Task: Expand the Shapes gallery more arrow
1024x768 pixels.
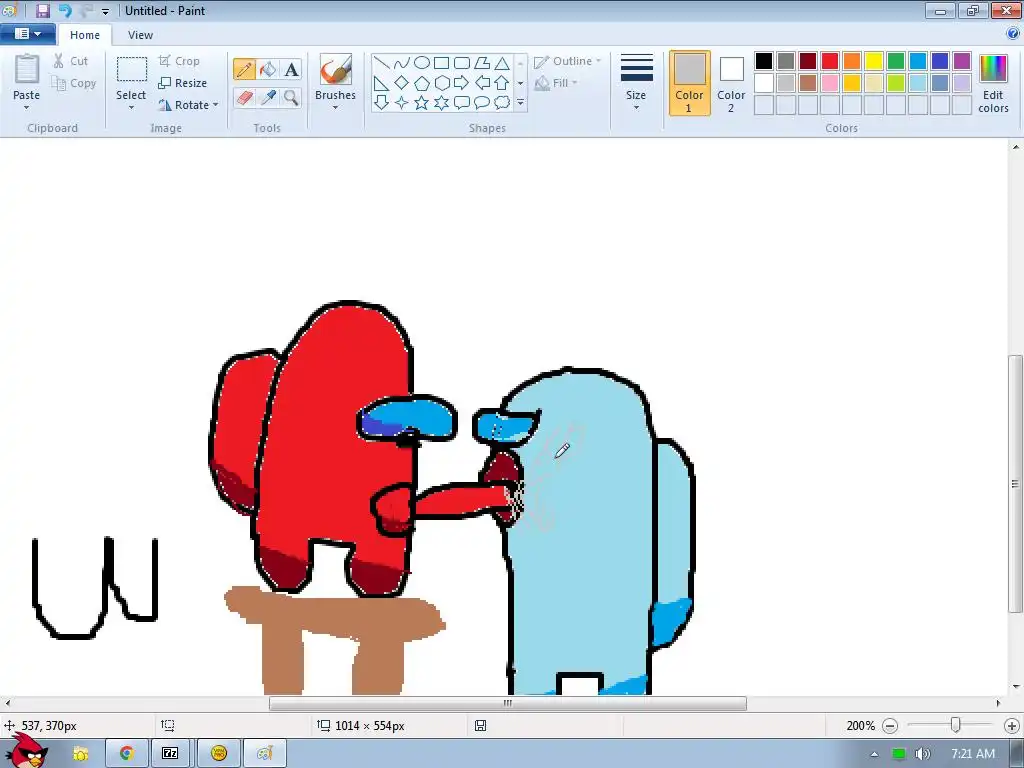Action: [x=520, y=103]
